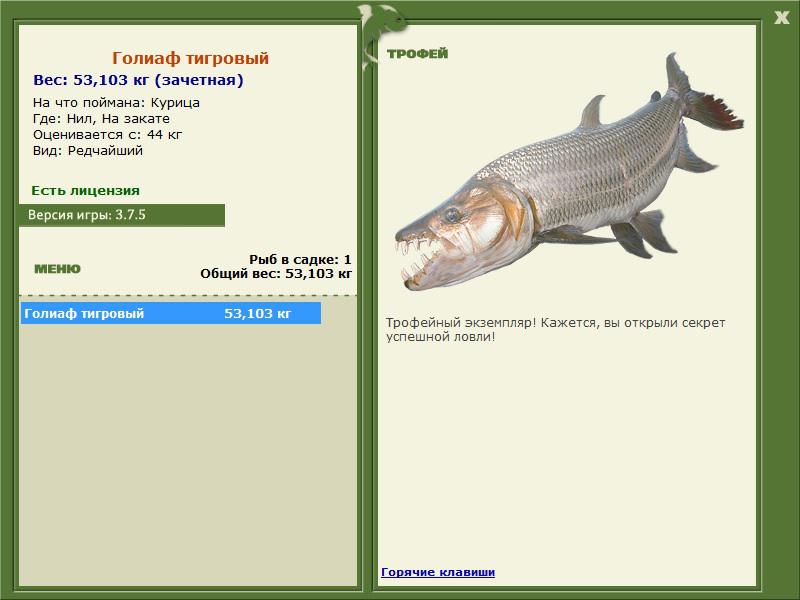Click the goliath tigerfish trophy picture

coord(569,171)
